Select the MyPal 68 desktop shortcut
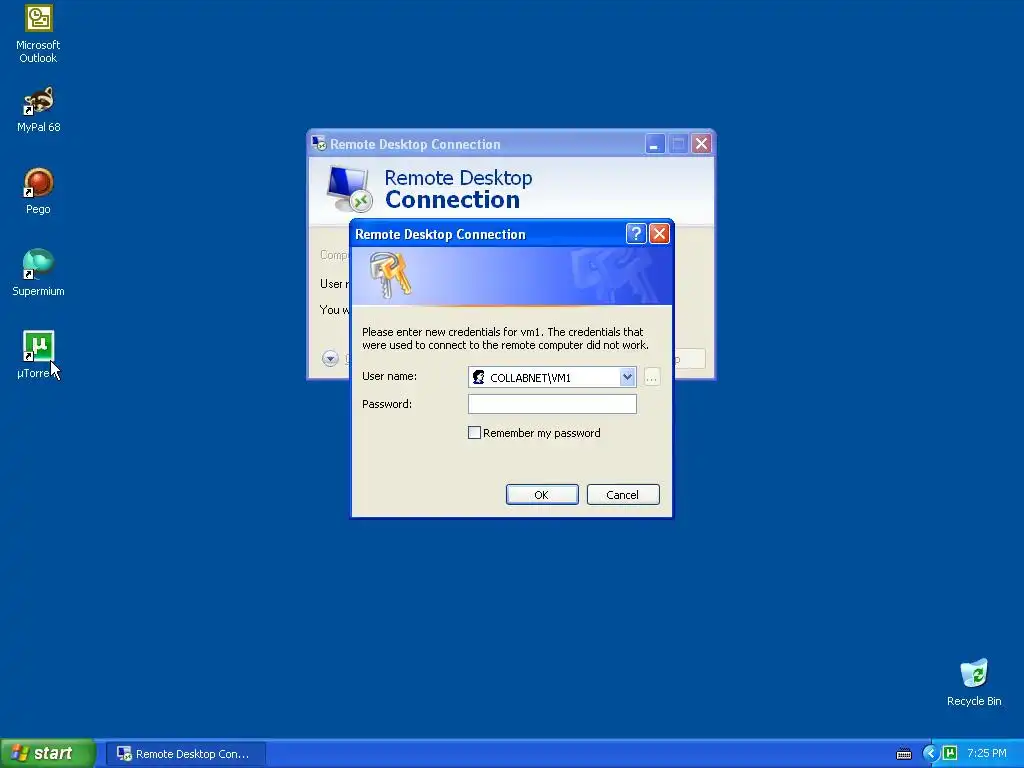This screenshot has height=768, width=1024. click(x=38, y=109)
